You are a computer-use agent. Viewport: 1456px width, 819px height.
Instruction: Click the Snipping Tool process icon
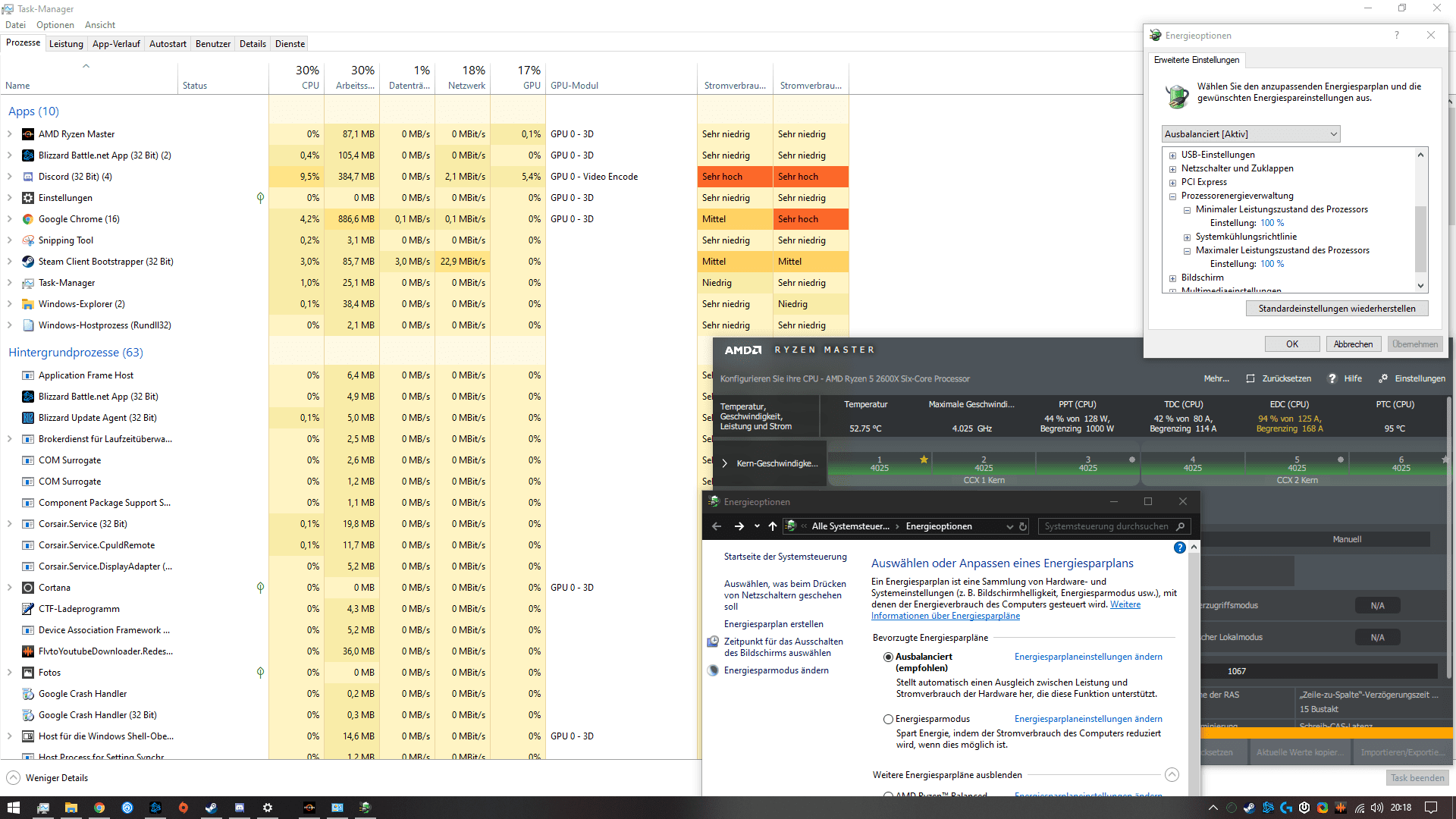coord(28,240)
